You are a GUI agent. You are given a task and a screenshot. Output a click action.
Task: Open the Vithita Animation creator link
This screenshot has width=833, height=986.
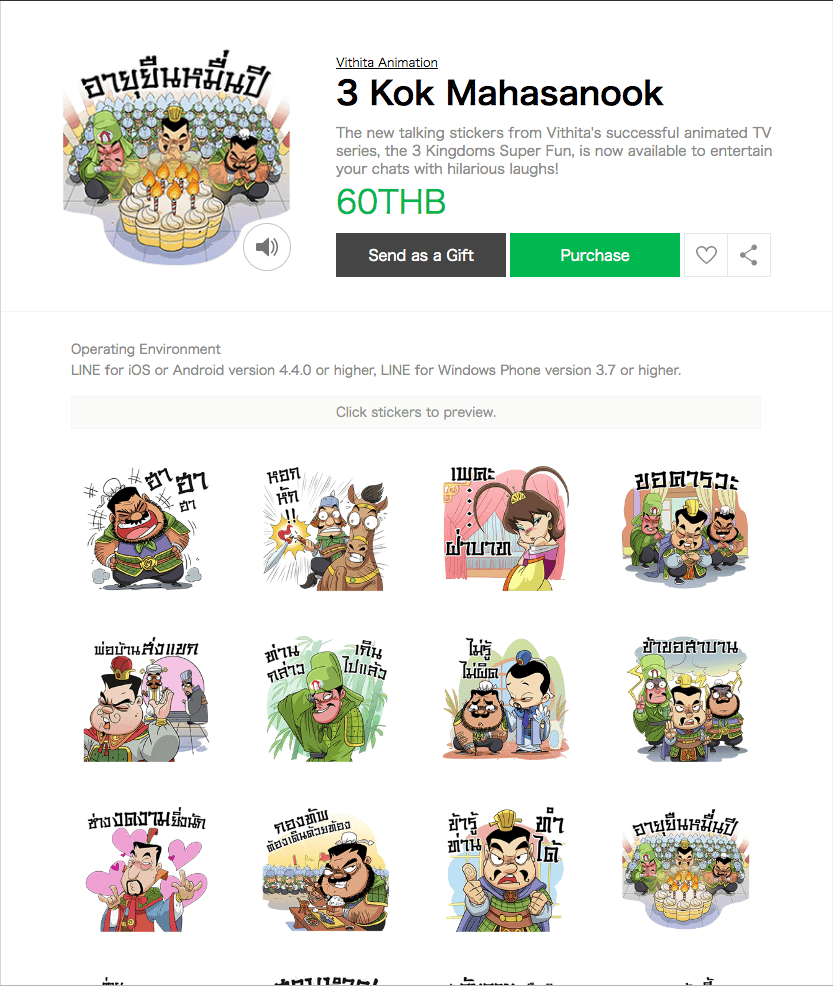(x=387, y=62)
